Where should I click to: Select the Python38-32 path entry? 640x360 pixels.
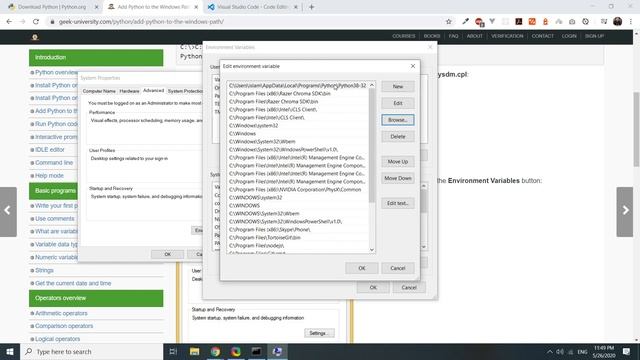(x=298, y=86)
